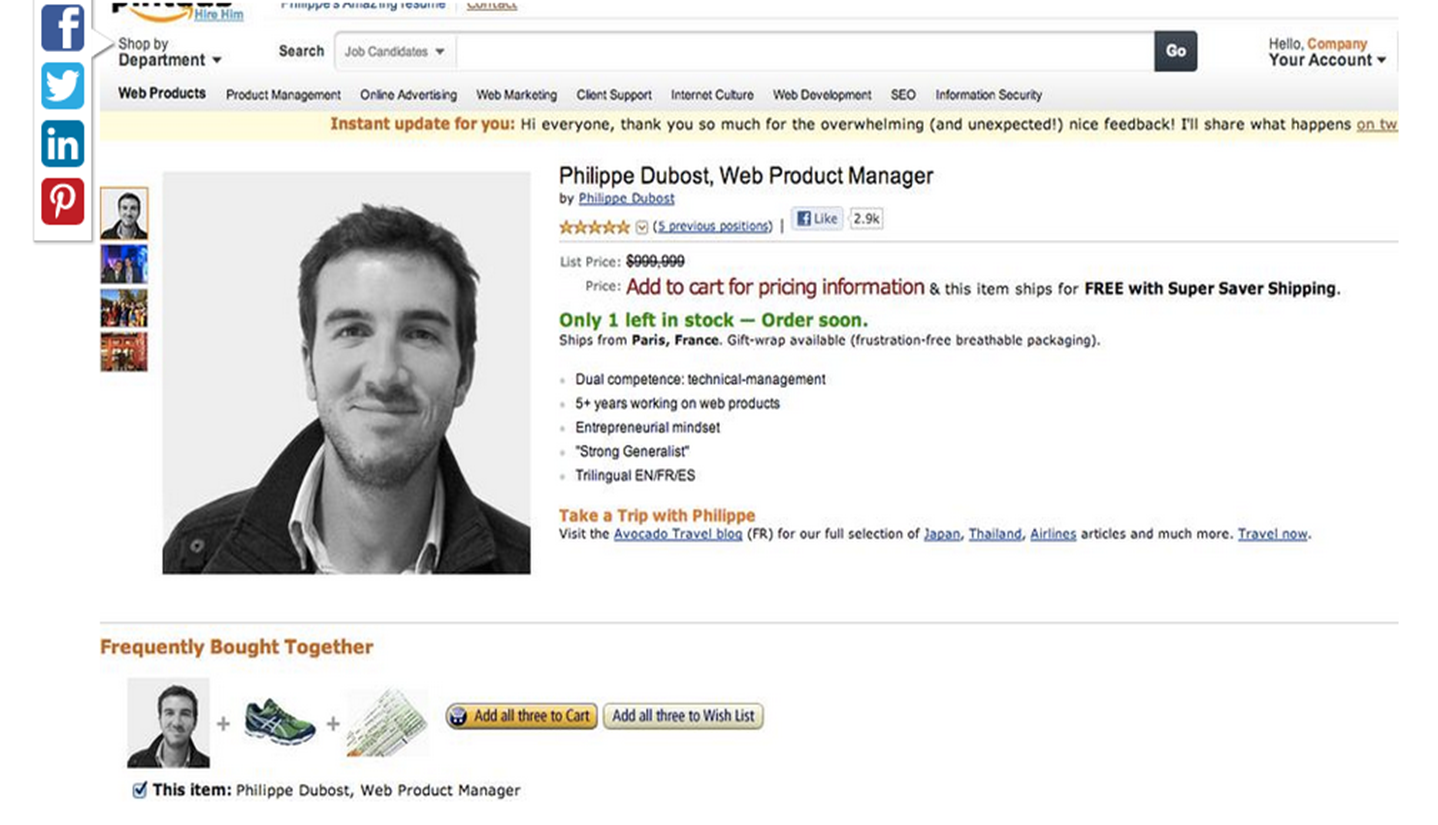Screen dimensions: 1438x825
Task: Add all three to Wish List
Action: click(x=683, y=716)
